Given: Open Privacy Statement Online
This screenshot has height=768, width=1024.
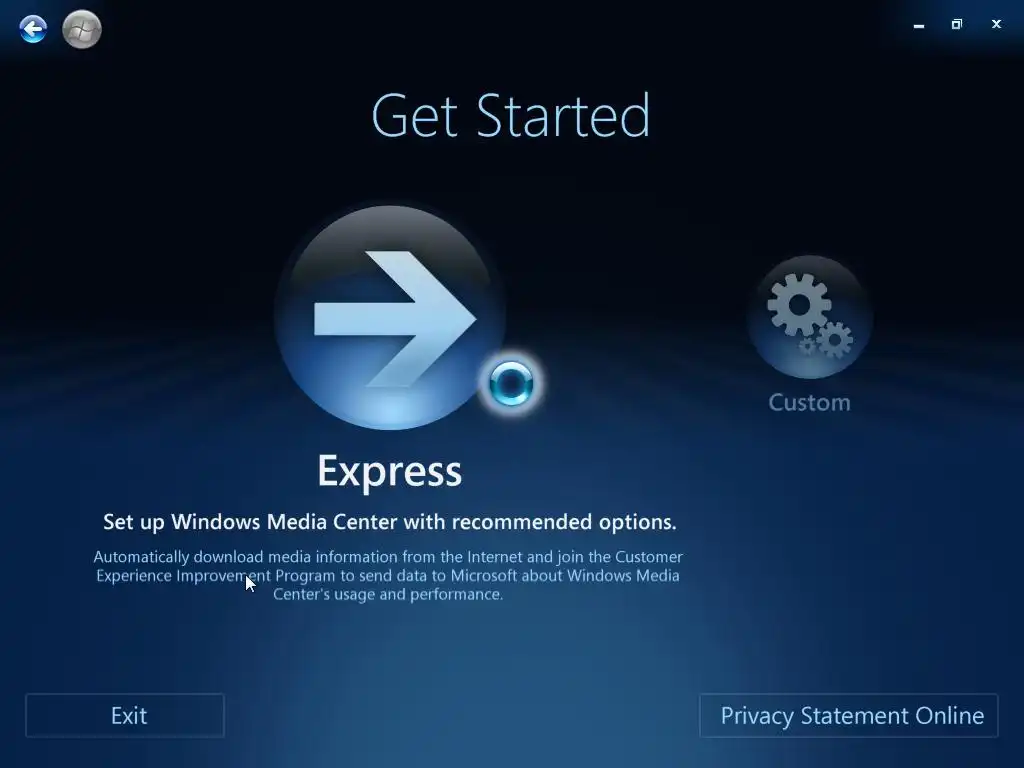Looking at the screenshot, I should [848, 716].
